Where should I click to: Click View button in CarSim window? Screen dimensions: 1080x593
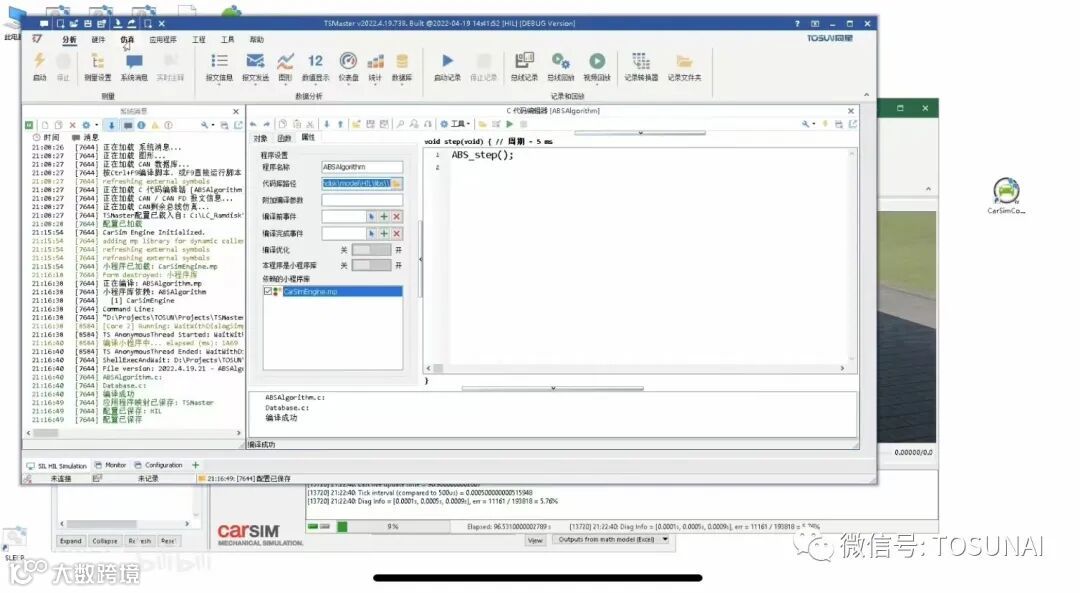click(x=535, y=541)
